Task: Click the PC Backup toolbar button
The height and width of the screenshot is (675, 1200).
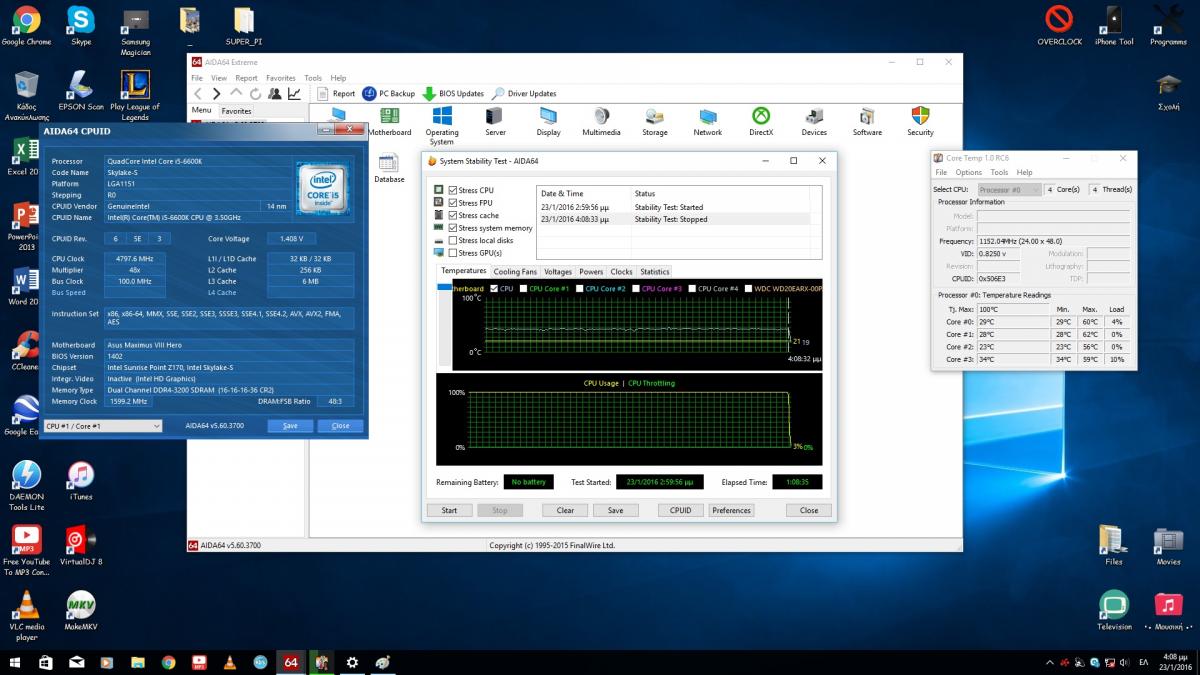Action: [389, 94]
